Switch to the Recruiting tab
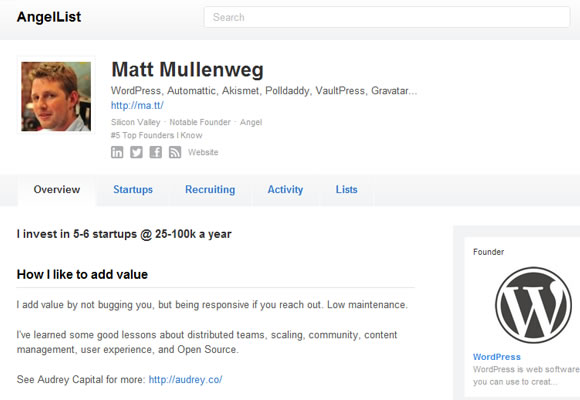The height and width of the screenshot is (400, 580). [210, 189]
